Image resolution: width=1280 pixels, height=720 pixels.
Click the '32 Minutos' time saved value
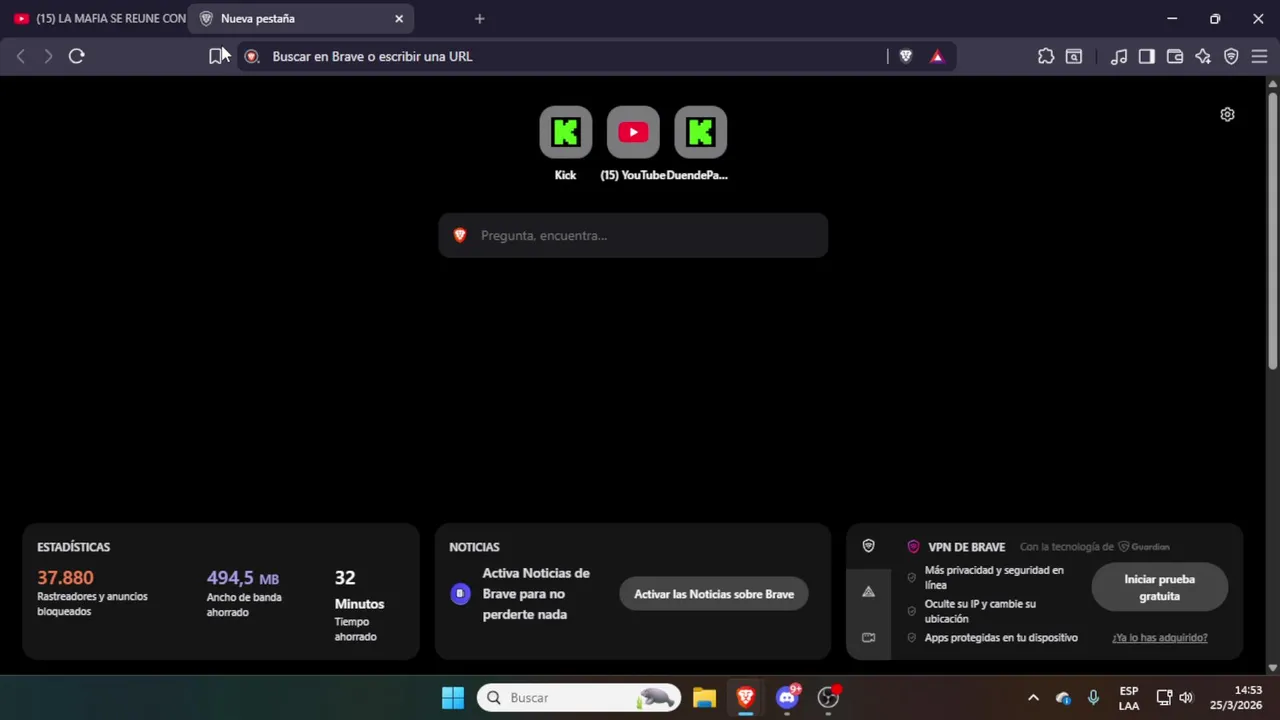tap(359, 590)
